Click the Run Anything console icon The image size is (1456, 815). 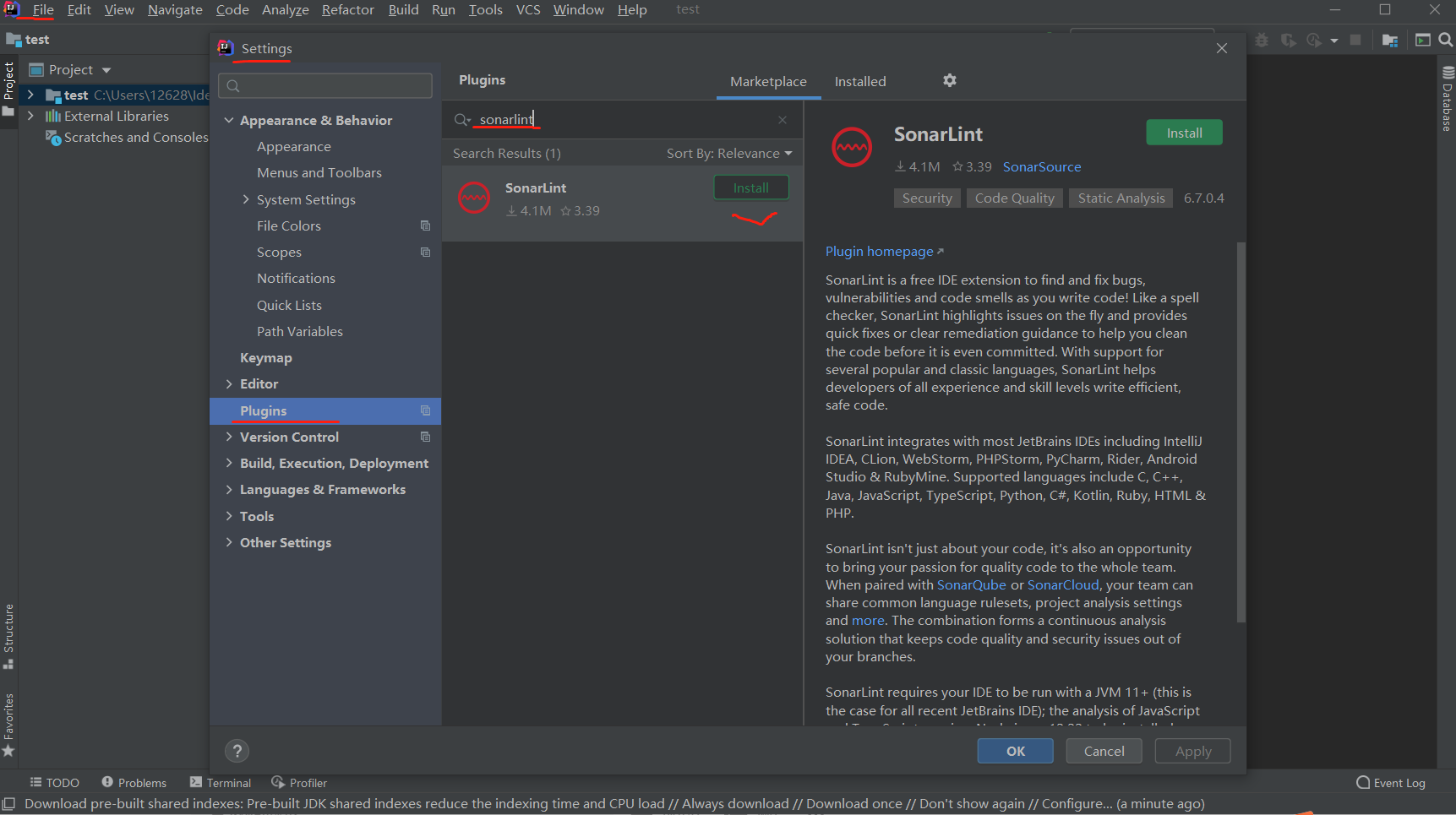1423,40
